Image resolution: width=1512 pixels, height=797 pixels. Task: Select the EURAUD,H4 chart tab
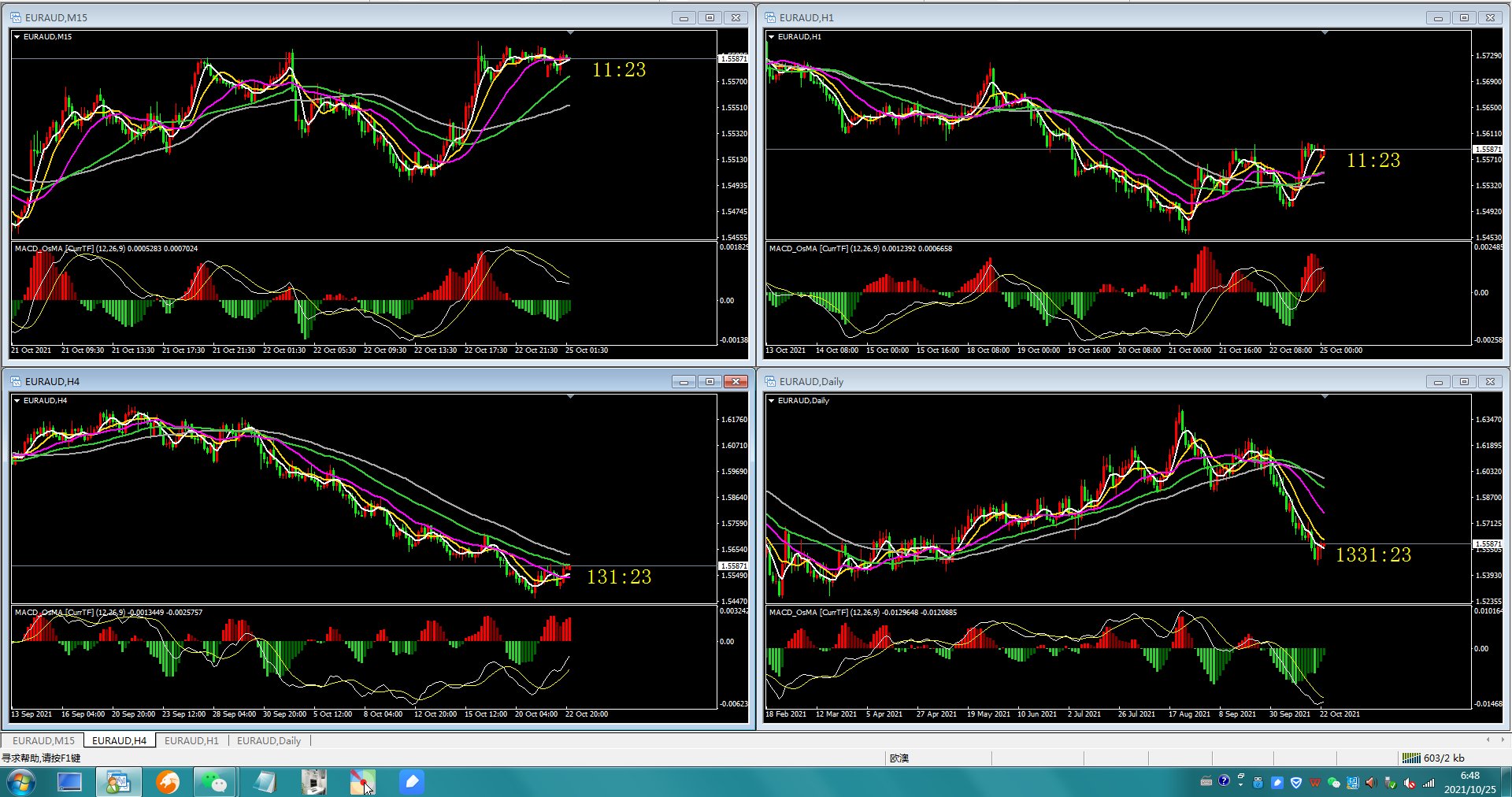pyautogui.click(x=119, y=740)
